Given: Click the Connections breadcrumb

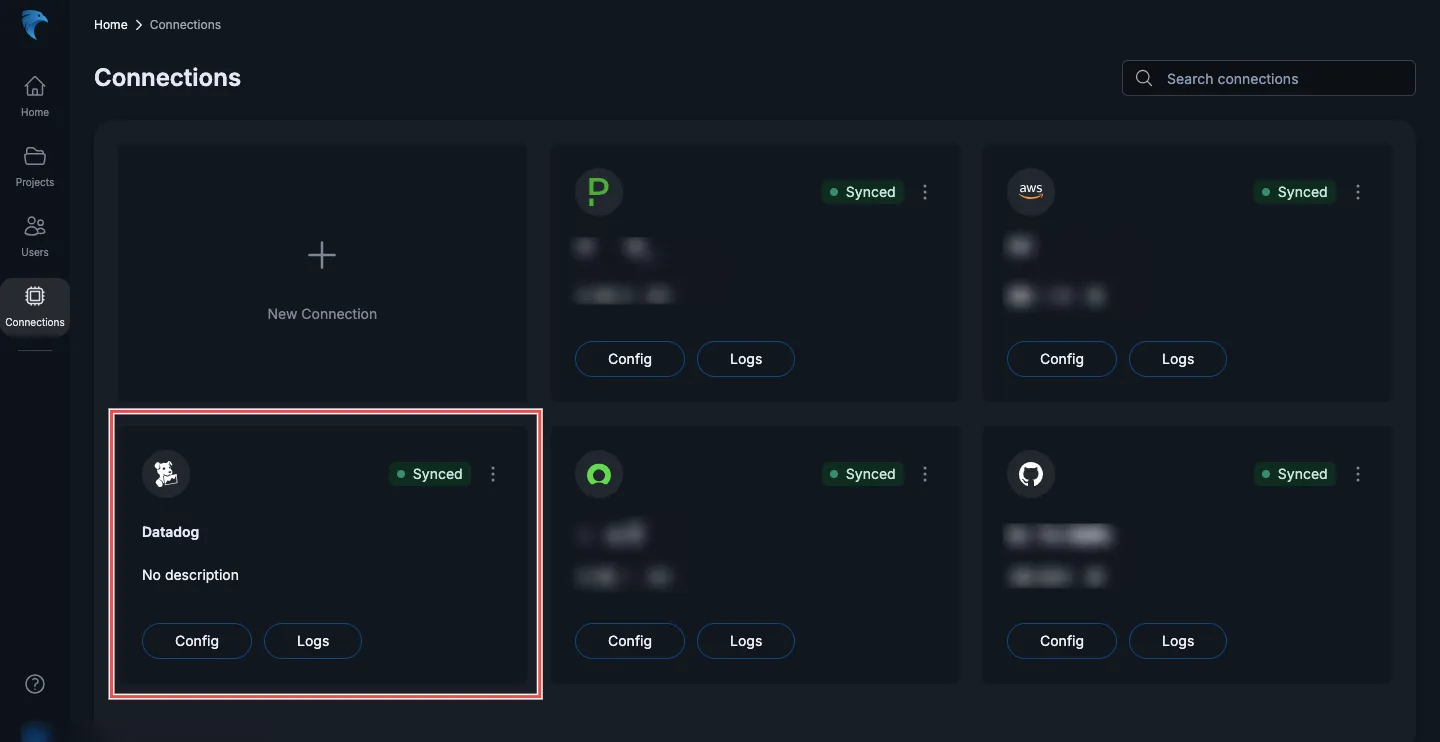Looking at the screenshot, I should coord(185,25).
